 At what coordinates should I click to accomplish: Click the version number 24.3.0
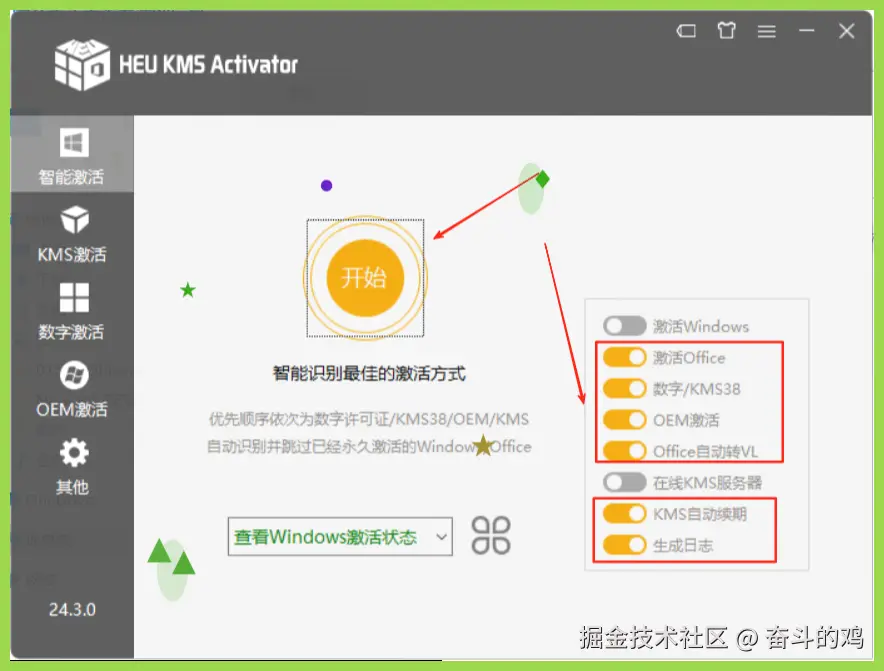72,610
